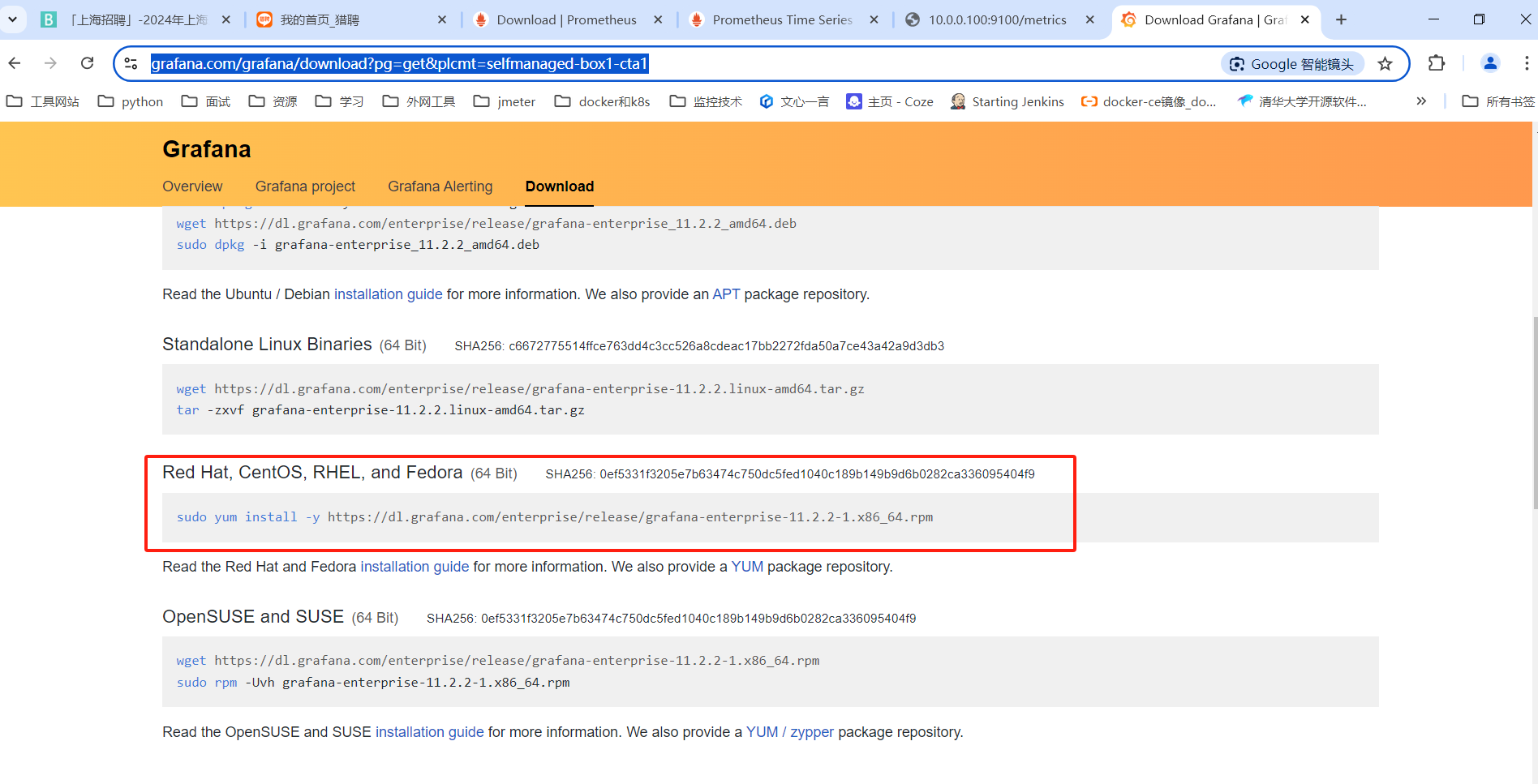Go back to the previous page
The height and width of the screenshot is (784, 1538).
click(15, 63)
